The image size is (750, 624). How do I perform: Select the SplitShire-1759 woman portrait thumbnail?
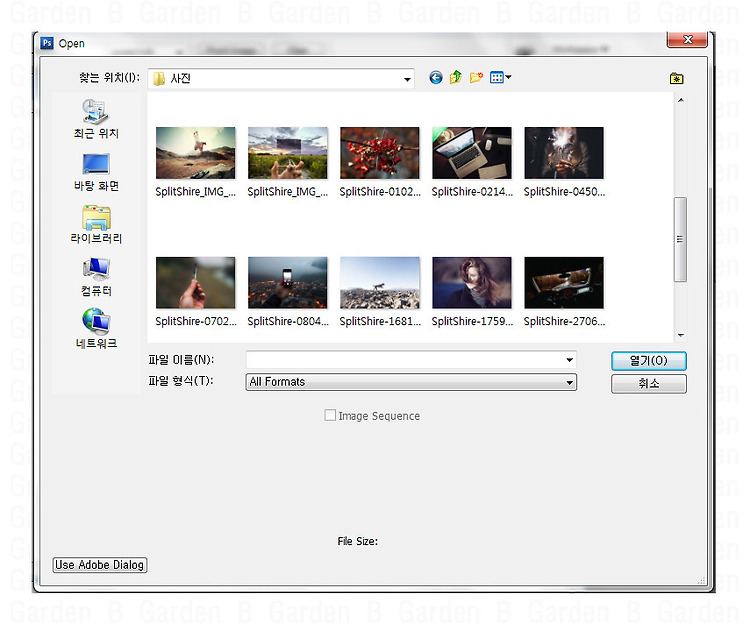coord(472,283)
